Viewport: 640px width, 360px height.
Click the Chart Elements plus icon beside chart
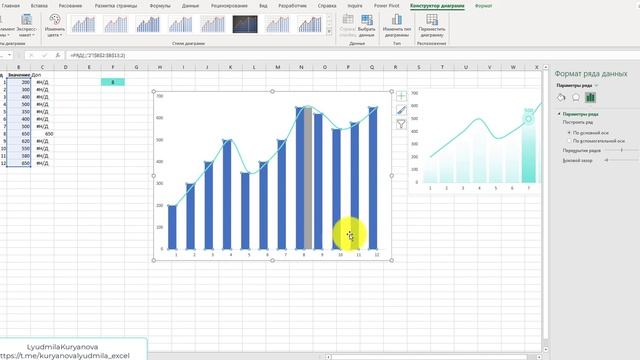click(x=401, y=96)
